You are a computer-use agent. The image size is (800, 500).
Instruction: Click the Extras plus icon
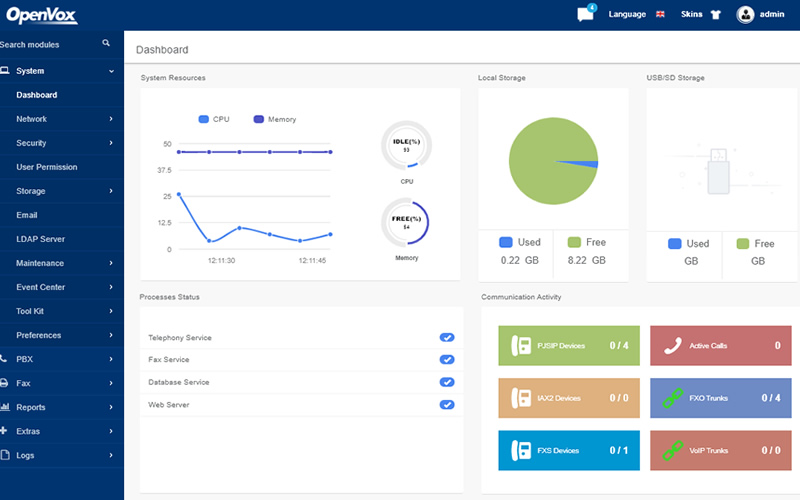[x=4, y=431]
